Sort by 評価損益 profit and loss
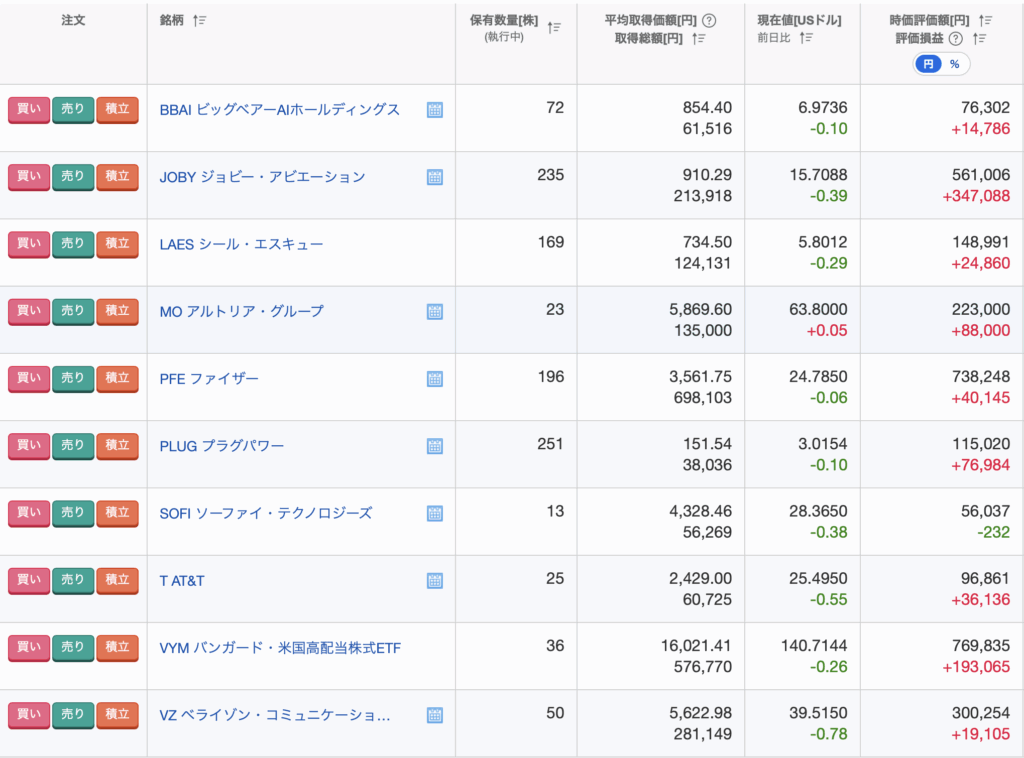This screenshot has height=758, width=1024. pyautogui.click(x=980, y=39)
